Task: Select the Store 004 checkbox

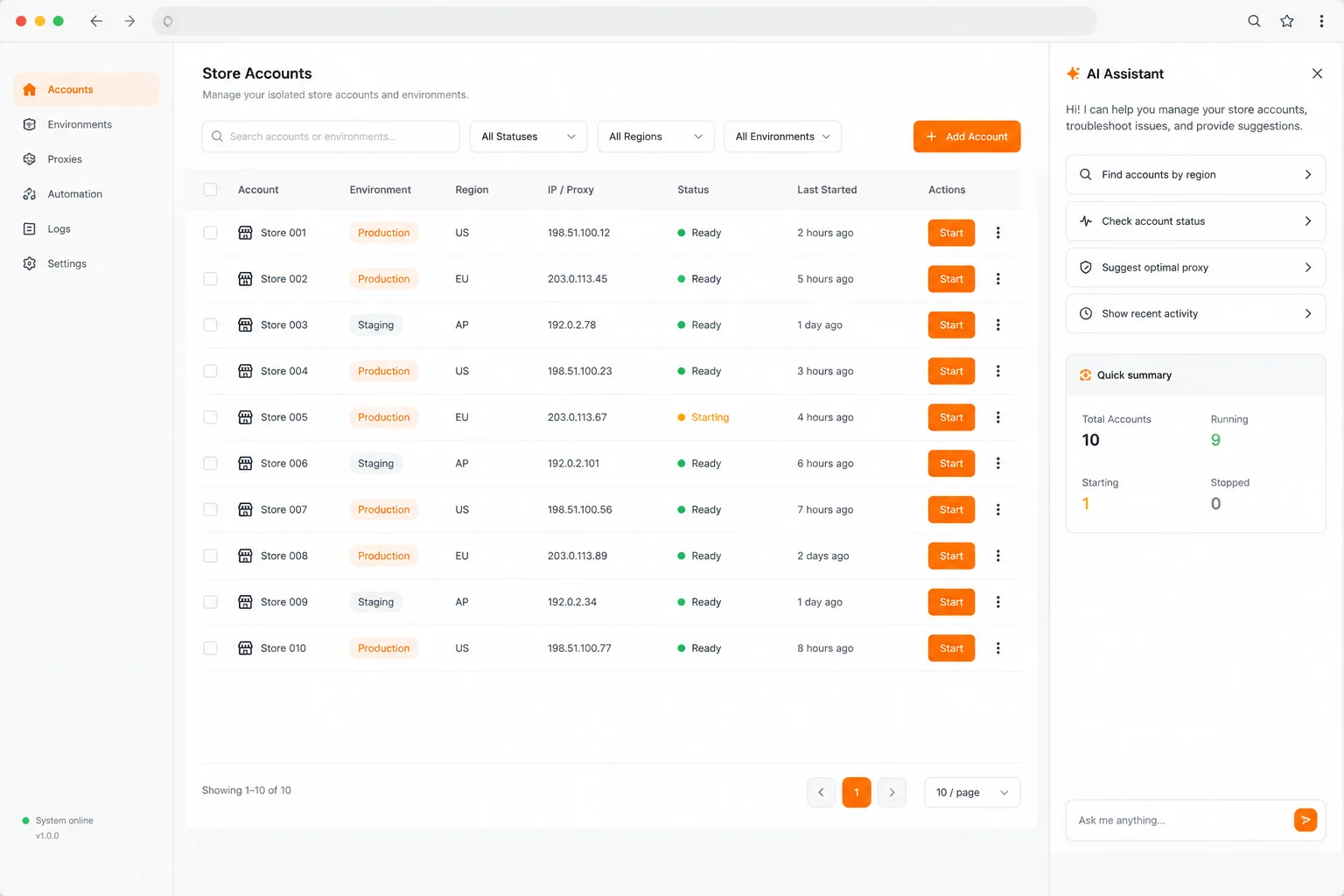Action: (210, 371)
